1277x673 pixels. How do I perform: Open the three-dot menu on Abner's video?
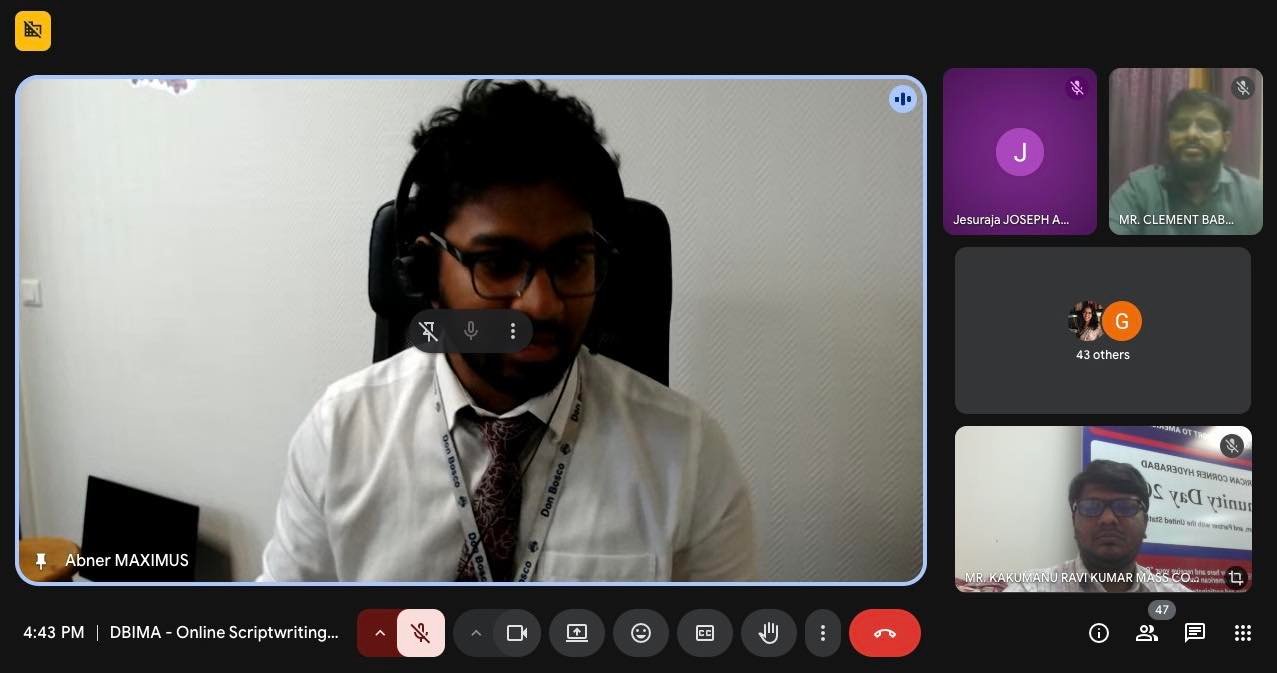tap(513, 331)
